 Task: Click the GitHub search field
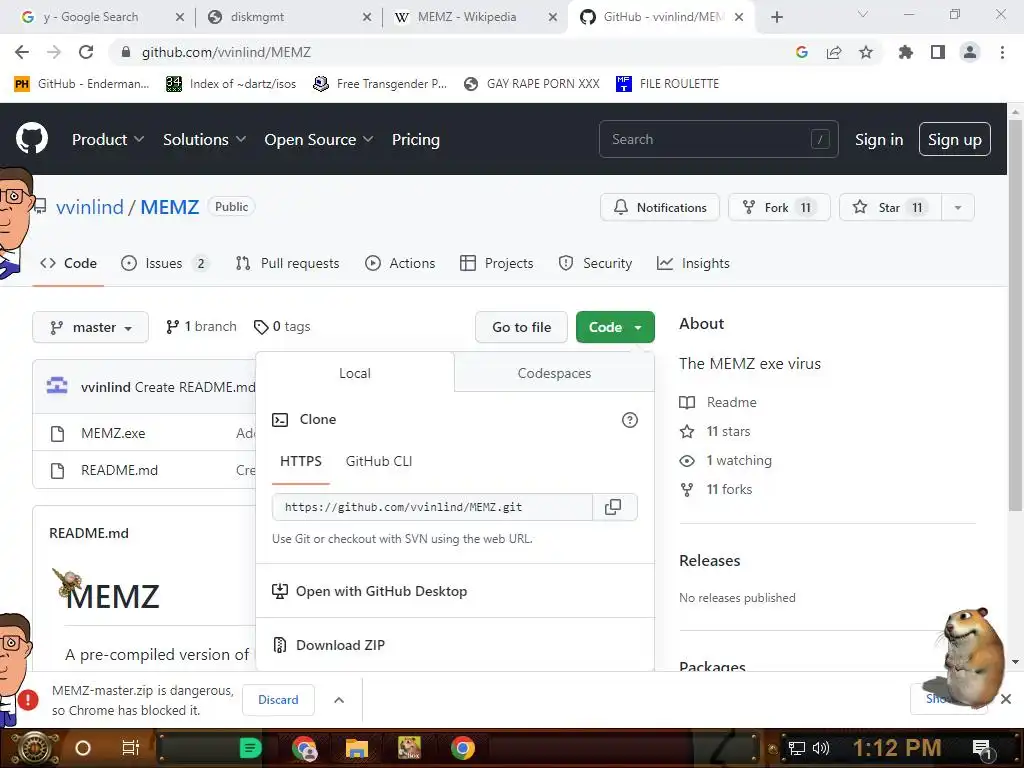[x=718, y=139]
